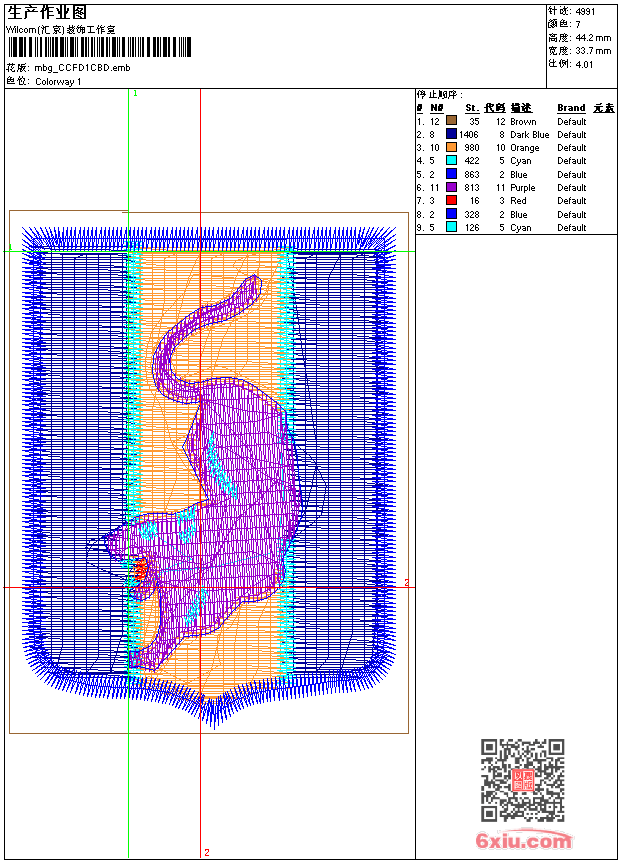This screenshot has width=620, height=860.
Task: Click the QR code at bottom right
Action: coord(522,780)
